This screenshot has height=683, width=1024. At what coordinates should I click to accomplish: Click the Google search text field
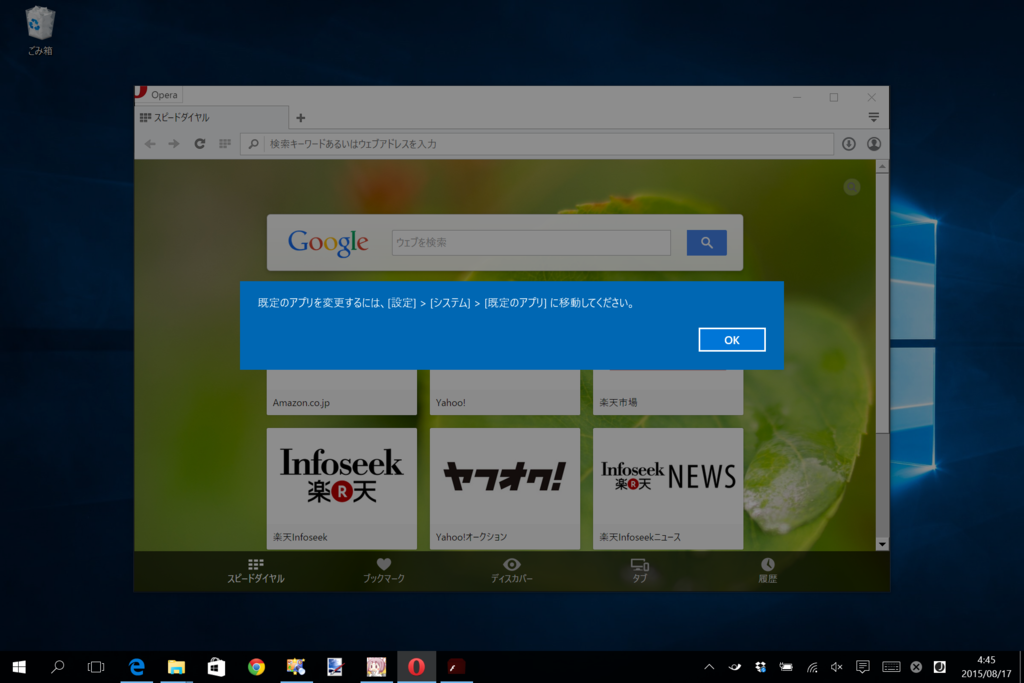(531, 242)
